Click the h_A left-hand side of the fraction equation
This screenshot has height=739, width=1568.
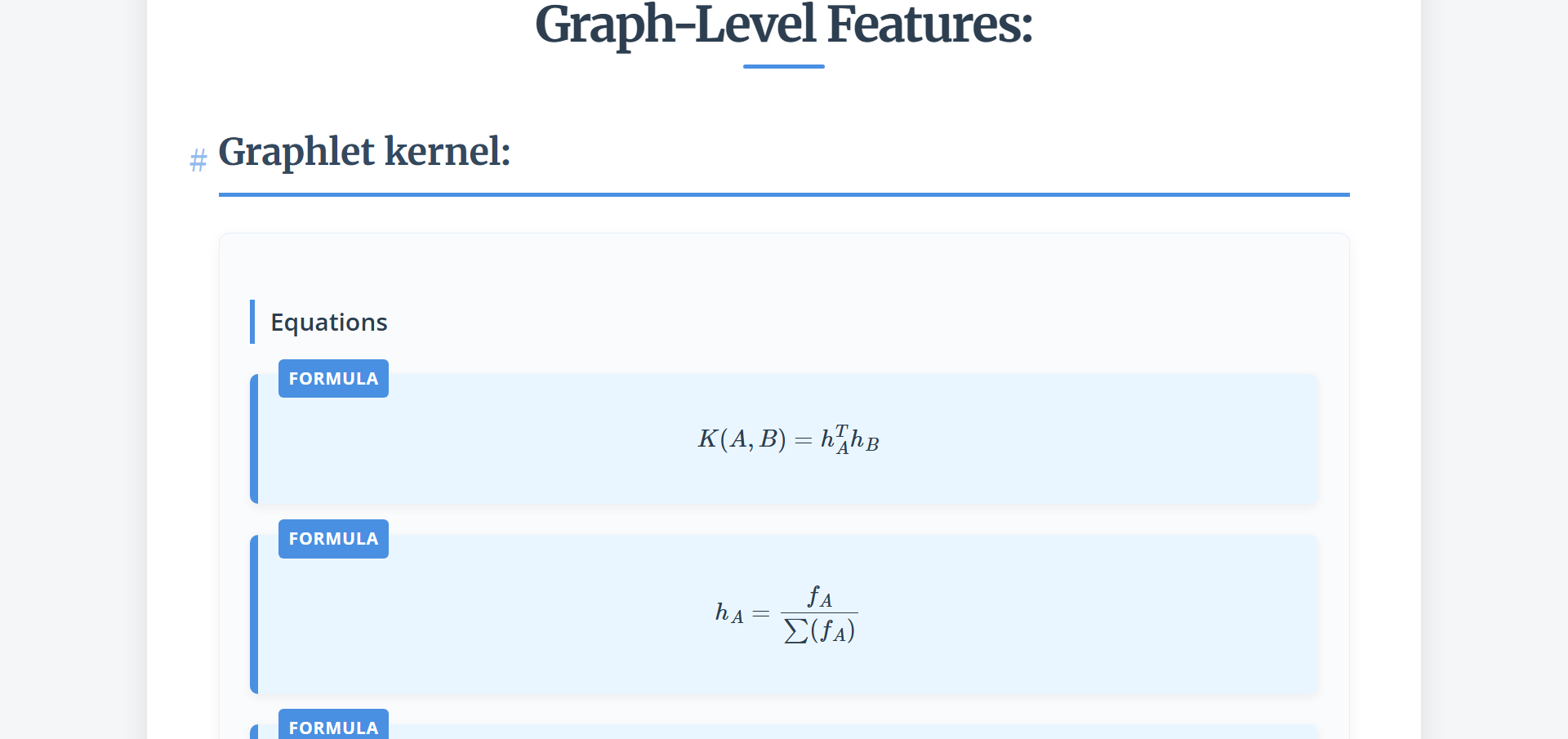pyautogui.click(x=729, y=613)
